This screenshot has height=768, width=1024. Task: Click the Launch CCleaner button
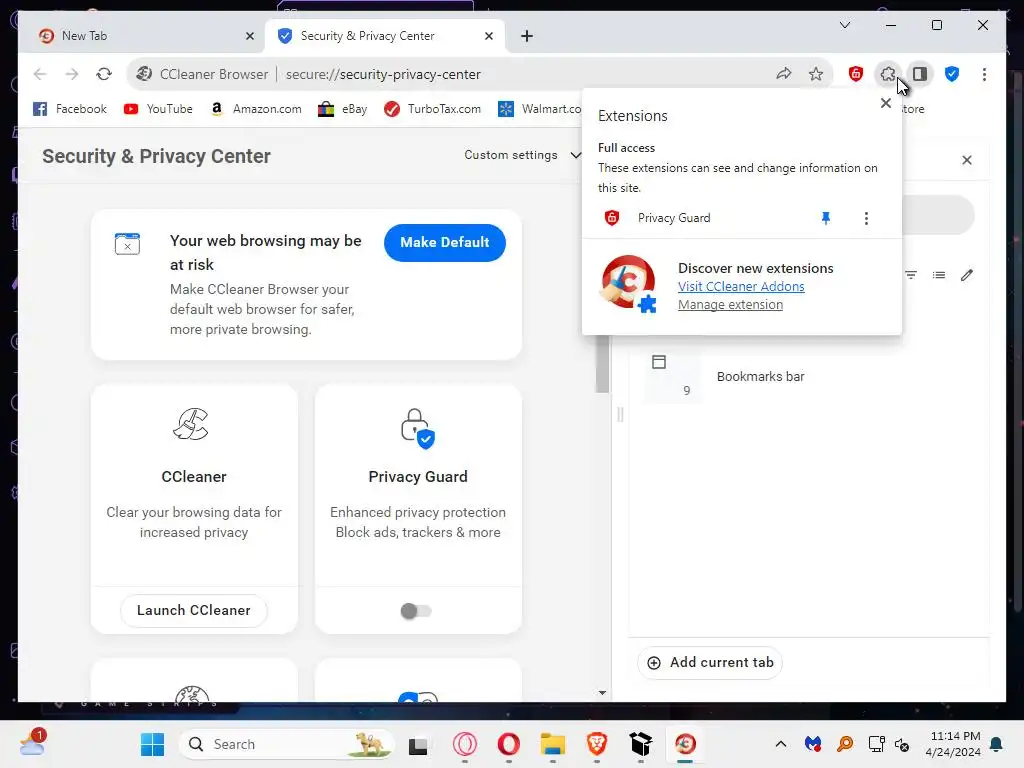click(194, 611)
